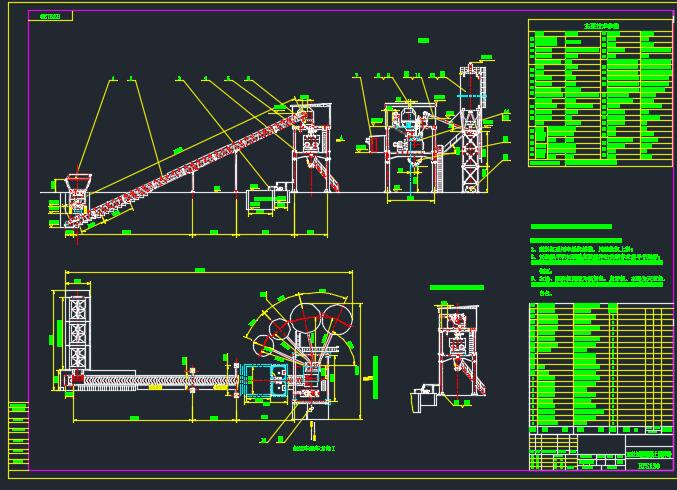Select the revision strip in the left margin

[x=19, y=436]
